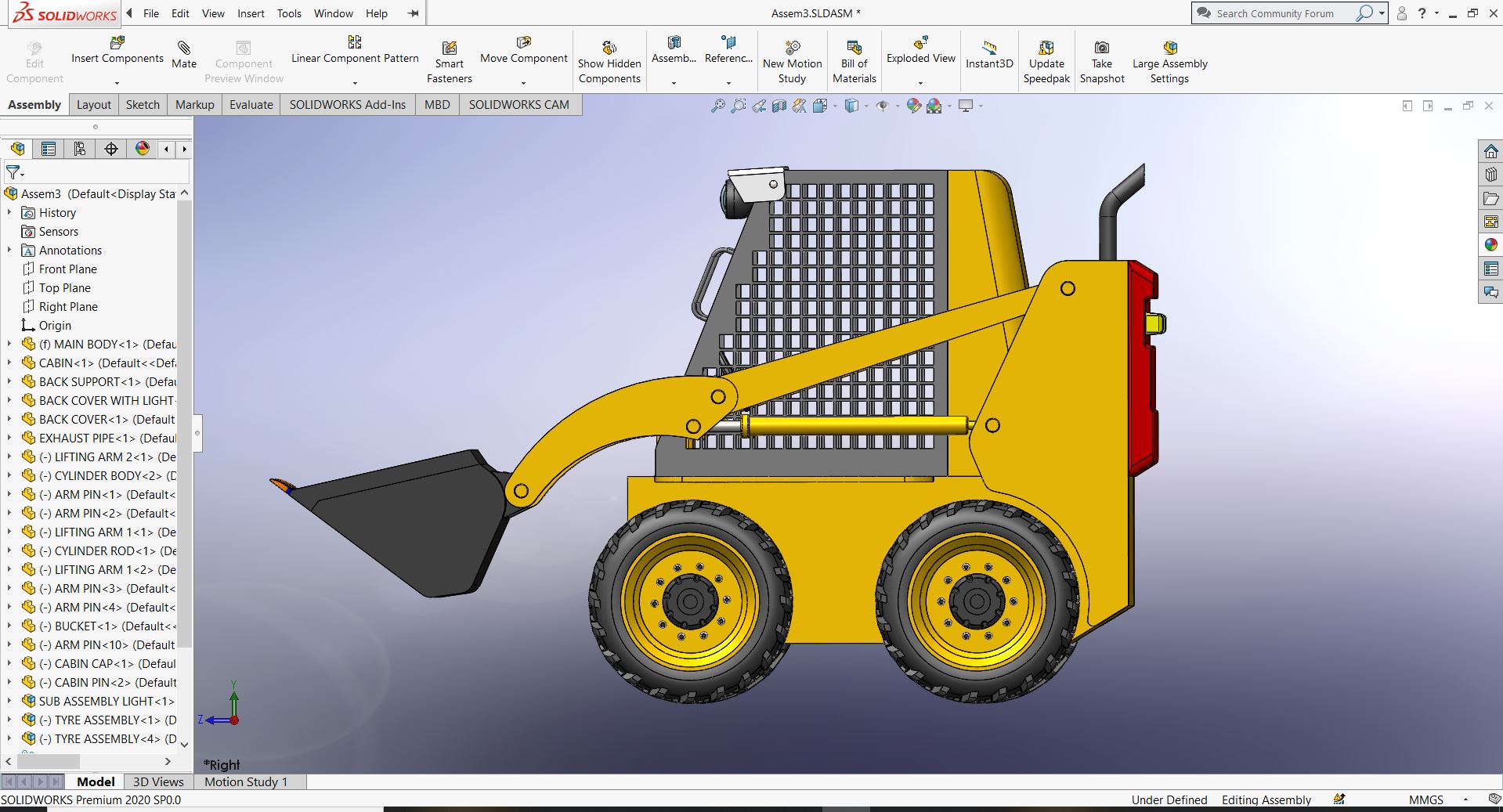
Task: Open View Settings monitor icon
Action: pos(966,106)
